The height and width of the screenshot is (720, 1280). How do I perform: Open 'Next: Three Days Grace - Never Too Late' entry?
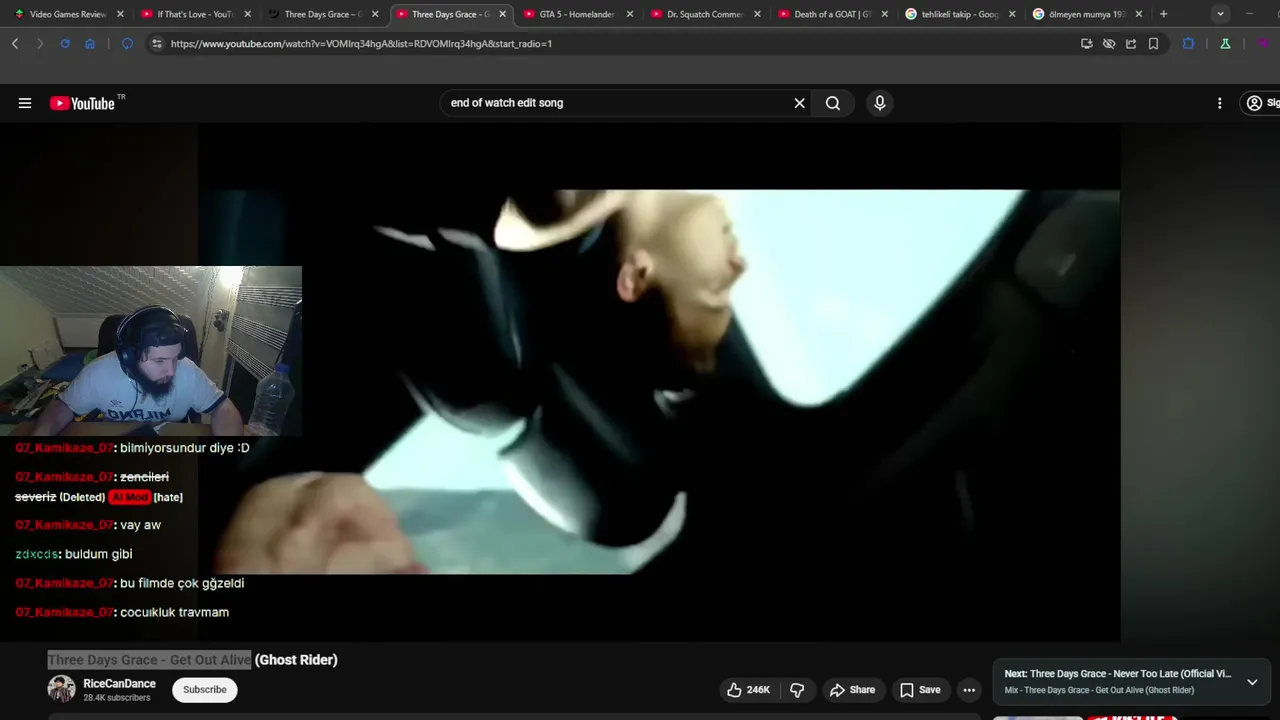click(x=1118, y=674)
